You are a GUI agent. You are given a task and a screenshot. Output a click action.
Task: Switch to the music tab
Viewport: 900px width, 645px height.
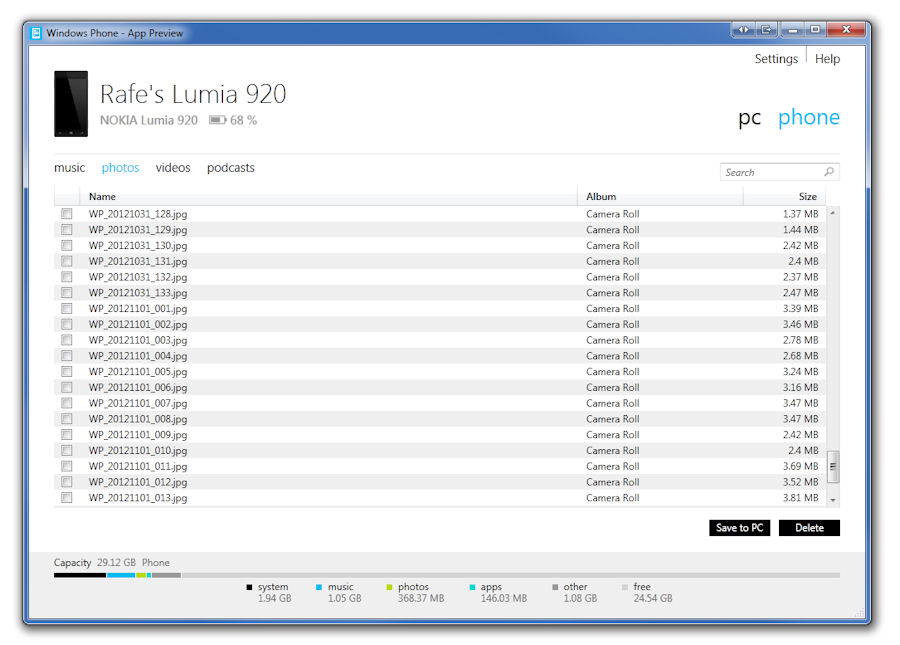click(x=69, y=168)
